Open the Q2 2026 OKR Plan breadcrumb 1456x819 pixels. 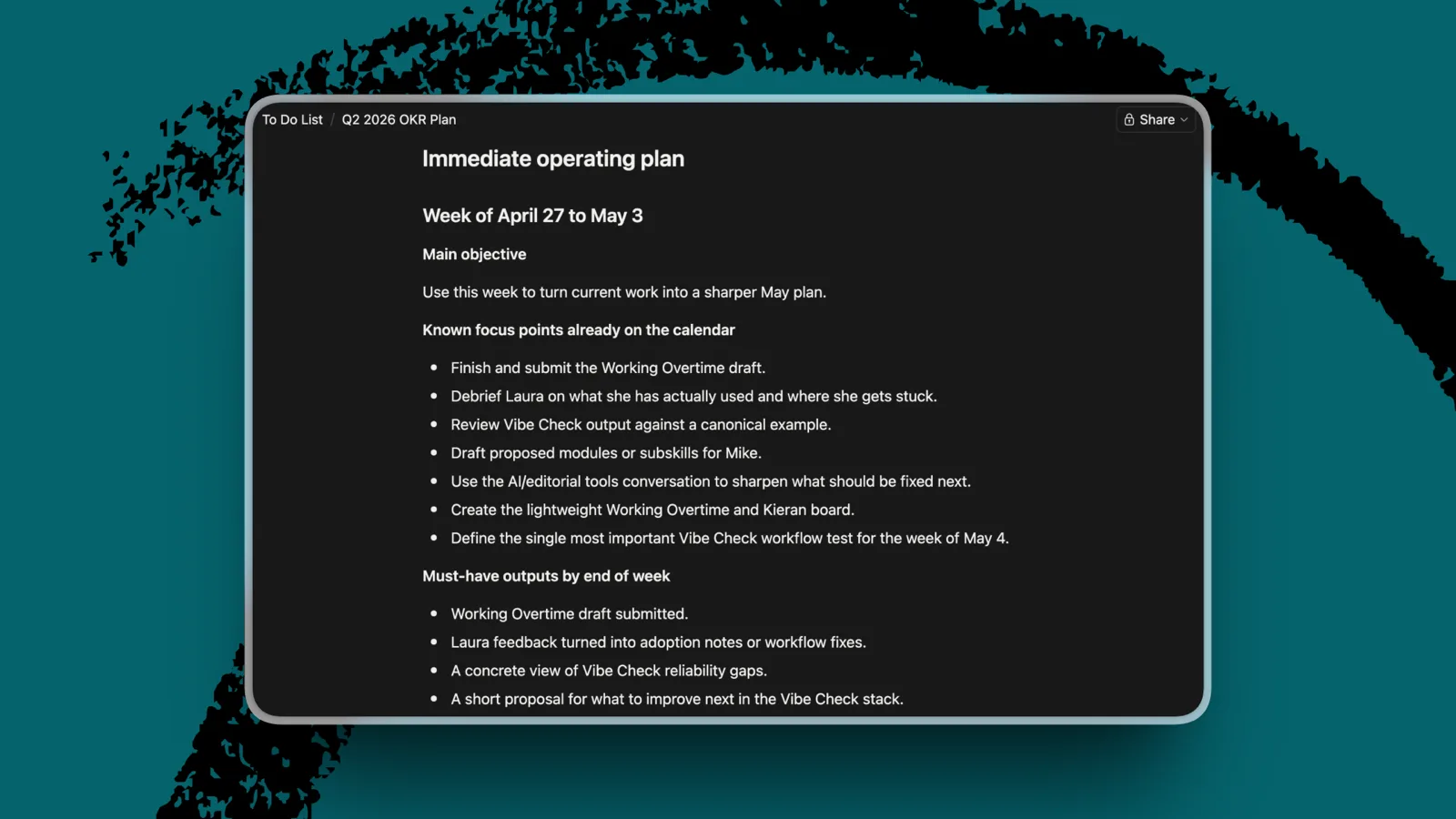coord(399,119)
